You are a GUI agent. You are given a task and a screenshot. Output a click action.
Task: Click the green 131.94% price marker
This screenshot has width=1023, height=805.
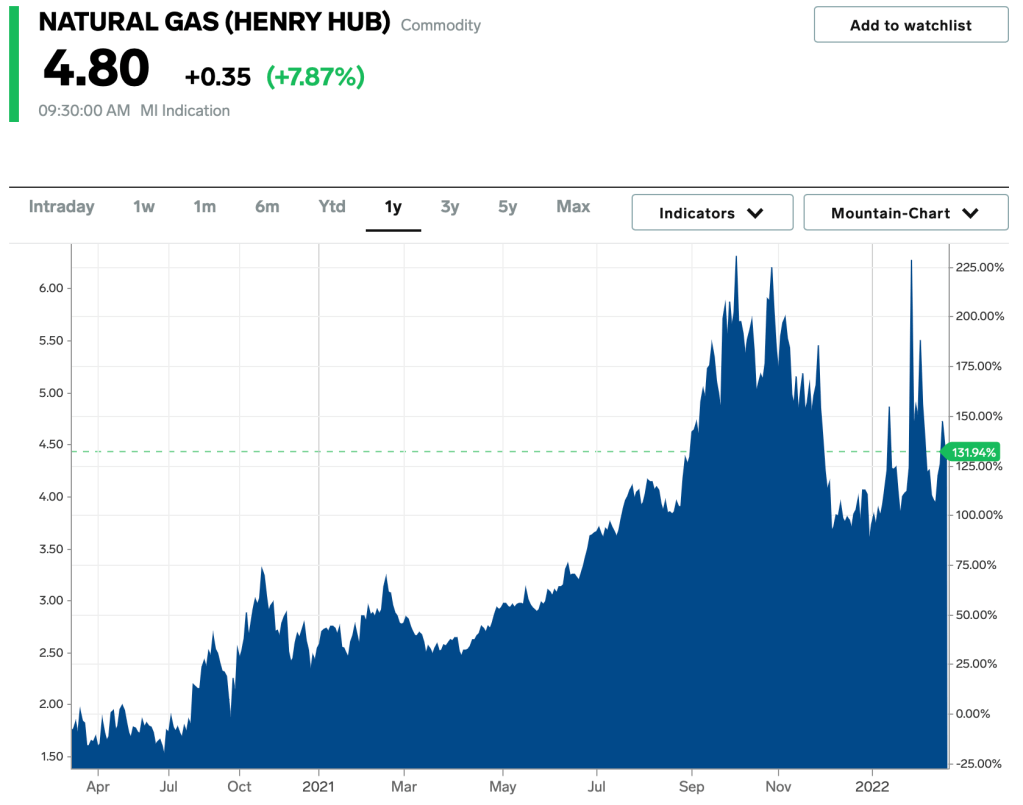pos(971,452)
